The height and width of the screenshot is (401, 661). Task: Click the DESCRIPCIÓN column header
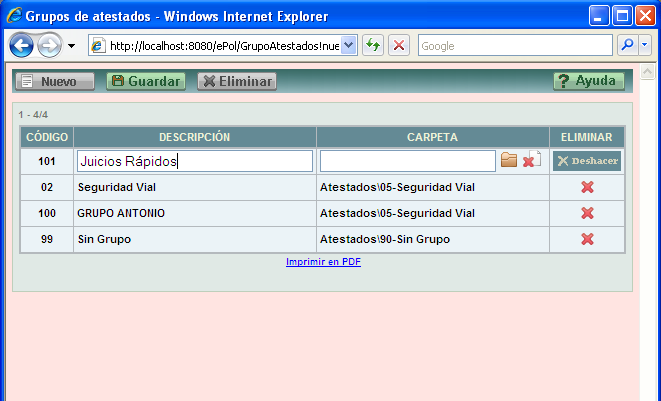click(195, 137)
